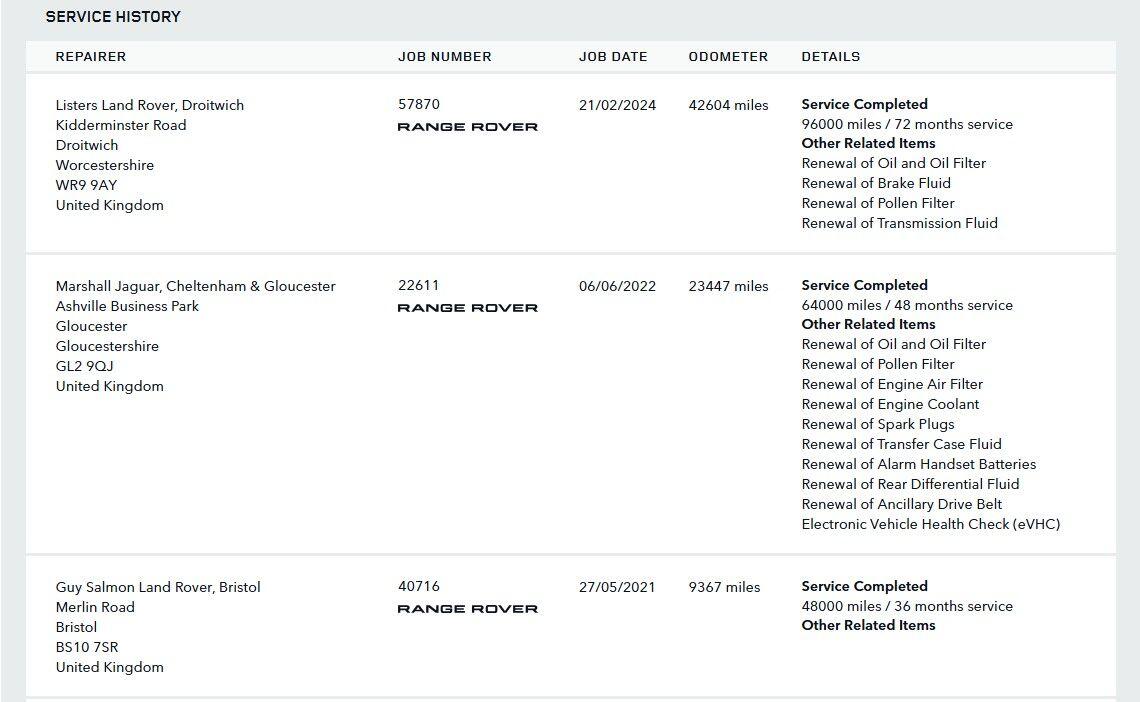Click the Range Rover logo under job 22611
Image resolution: width=1140 pixels, height=702 pixels.
[x=467, y=308]
